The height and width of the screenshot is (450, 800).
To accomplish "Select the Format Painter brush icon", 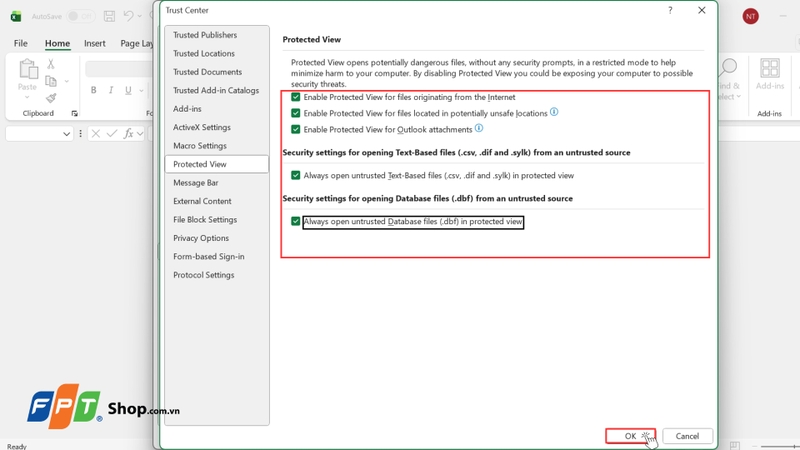I will coord(51,98).
